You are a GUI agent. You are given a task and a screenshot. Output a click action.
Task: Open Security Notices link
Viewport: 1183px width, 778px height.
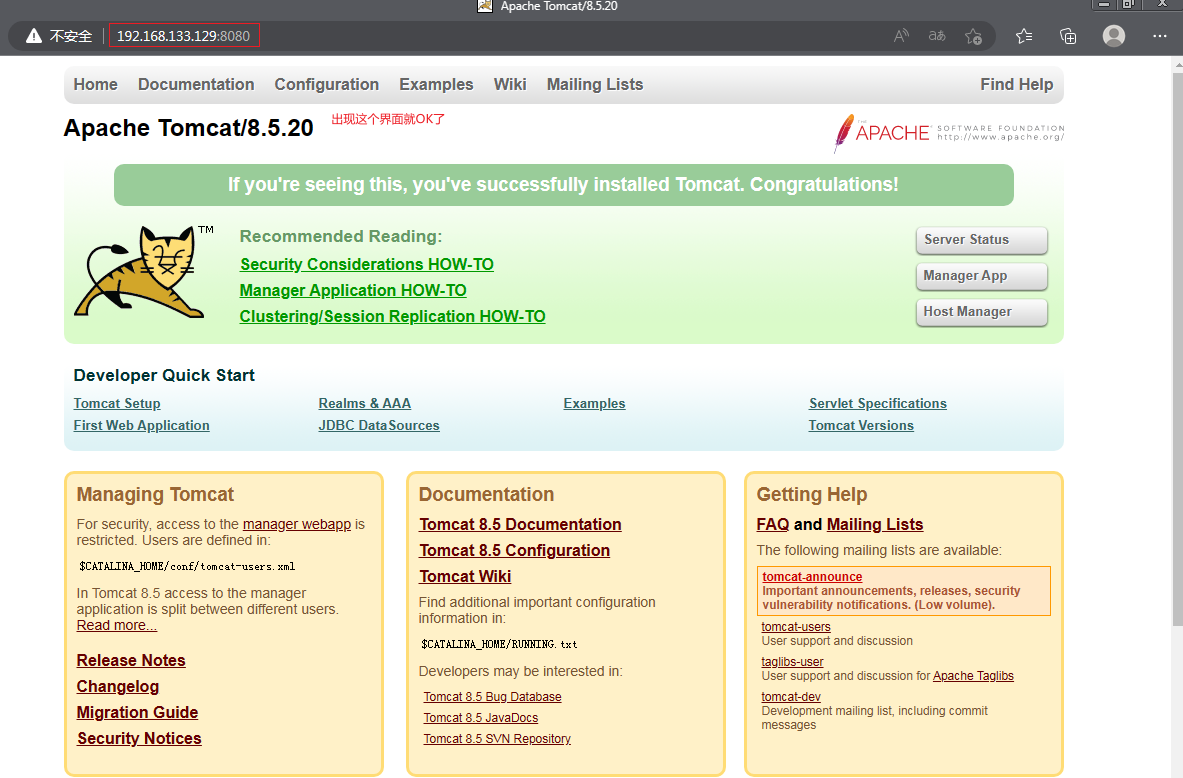pyautogui.click(x=139, y=739)
